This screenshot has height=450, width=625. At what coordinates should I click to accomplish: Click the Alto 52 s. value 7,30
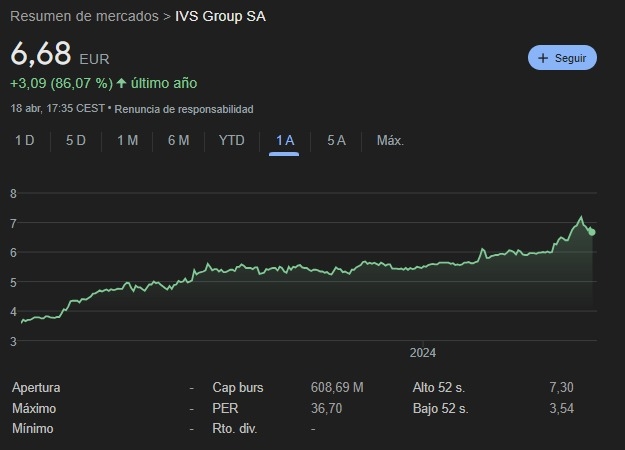(x=562, y=387)
